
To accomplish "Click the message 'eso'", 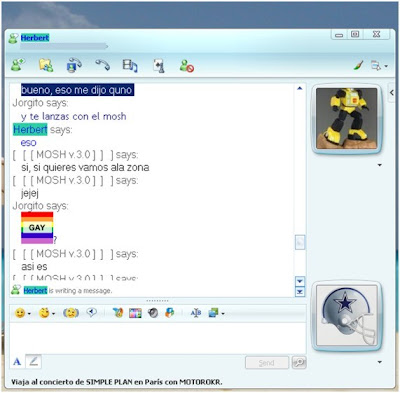I will [28, 143].
